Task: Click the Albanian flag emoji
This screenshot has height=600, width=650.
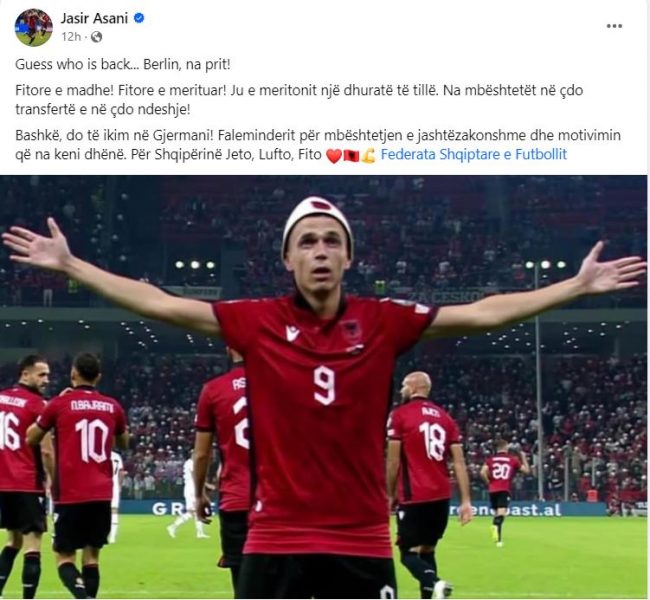Action: pyautogui.click(x=351, y=155)
